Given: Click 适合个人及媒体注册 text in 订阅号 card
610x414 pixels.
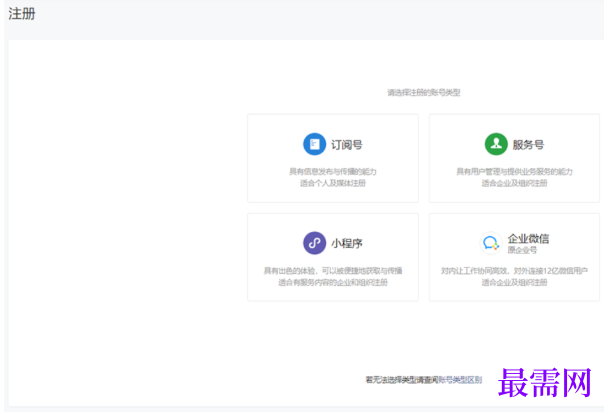Looking at the screenshot, I should pyautogui.click(x=333, y=183).
